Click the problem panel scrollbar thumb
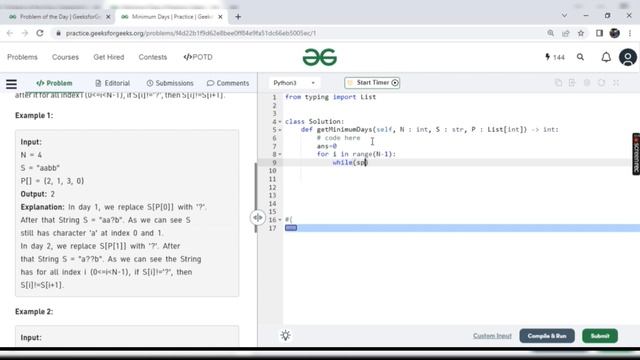Screen dimensions: 640x360 pyautogui.click(x=256, y=198)
